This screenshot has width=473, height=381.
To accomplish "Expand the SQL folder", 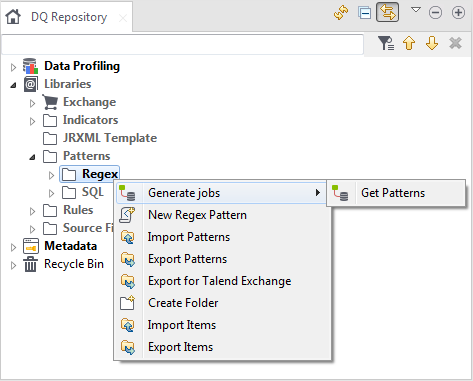I will (x=51, y=193).
